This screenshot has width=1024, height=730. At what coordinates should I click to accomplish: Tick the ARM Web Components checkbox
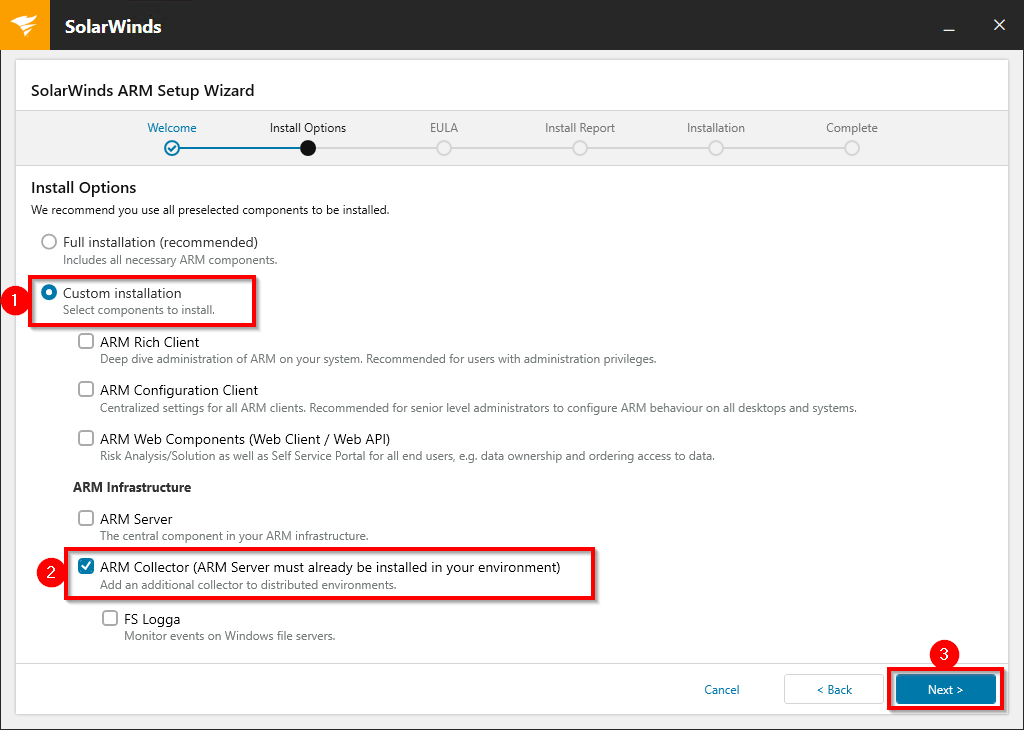(x=86, y=438)
